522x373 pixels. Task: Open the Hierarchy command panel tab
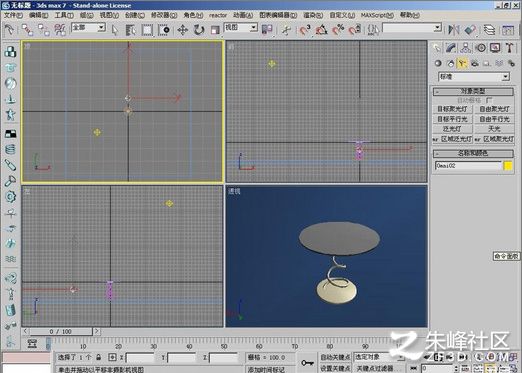pos(465,48)
